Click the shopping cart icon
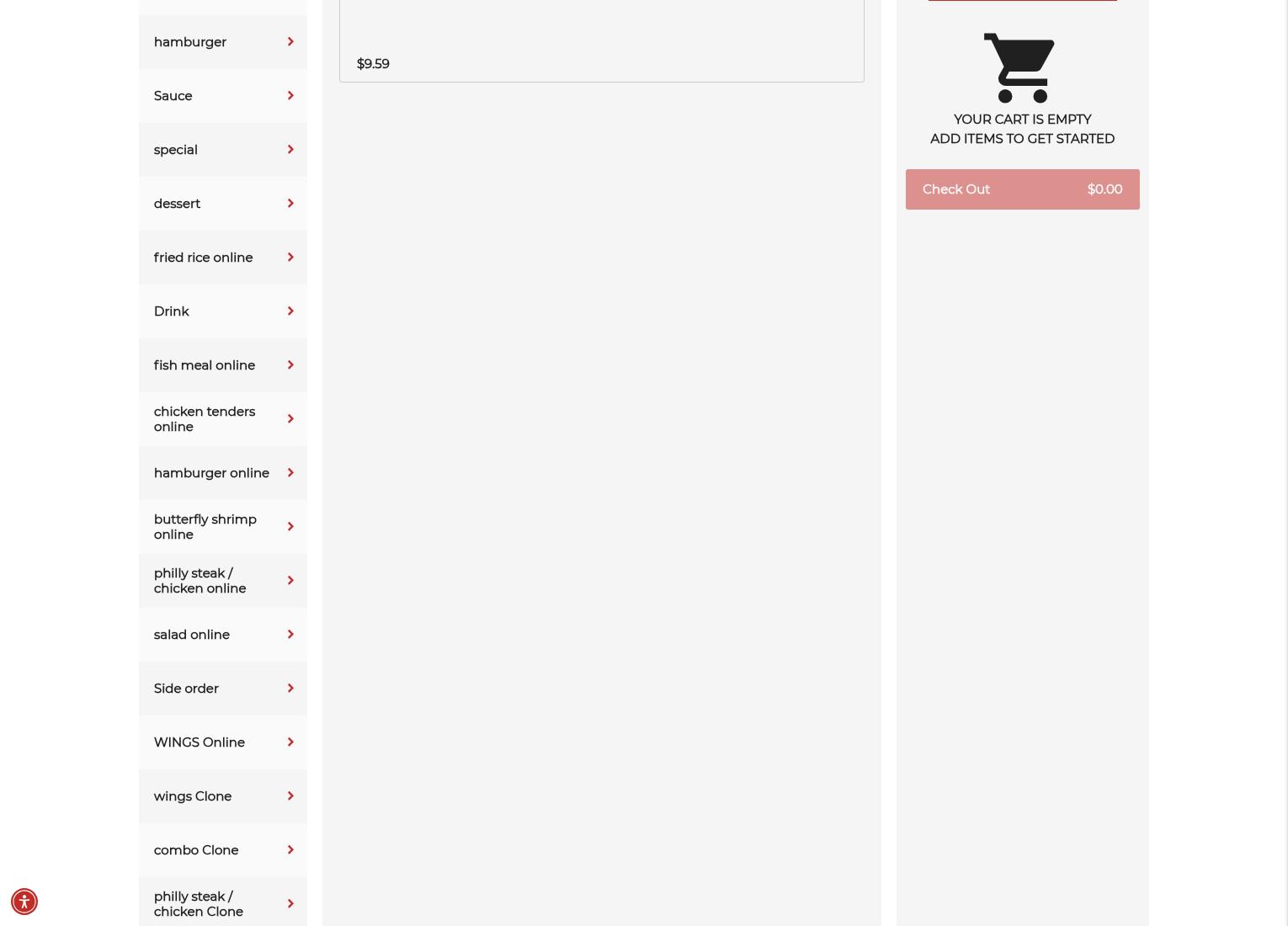The height and width of the screenshot is (926, 1288). pyautogui.click(x=1019, y=68)
